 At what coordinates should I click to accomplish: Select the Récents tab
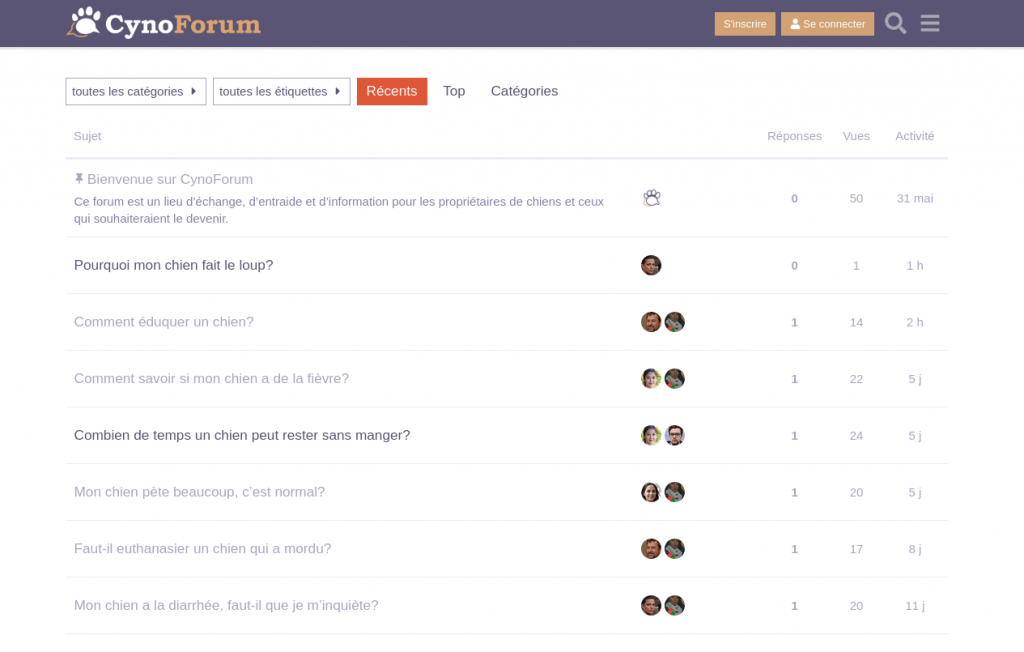coord(391,91)
